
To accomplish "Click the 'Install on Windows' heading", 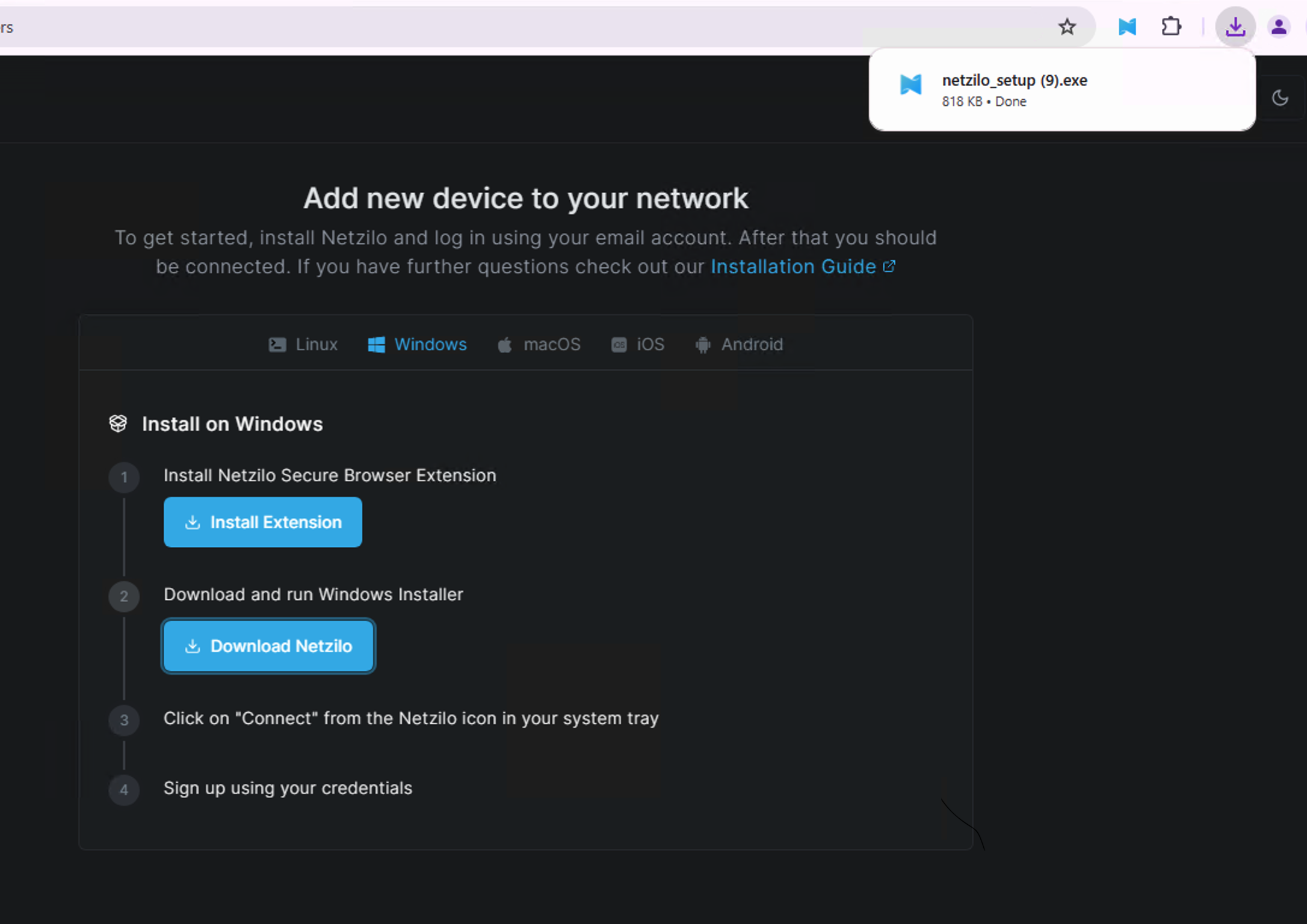I will pos(232,424).
